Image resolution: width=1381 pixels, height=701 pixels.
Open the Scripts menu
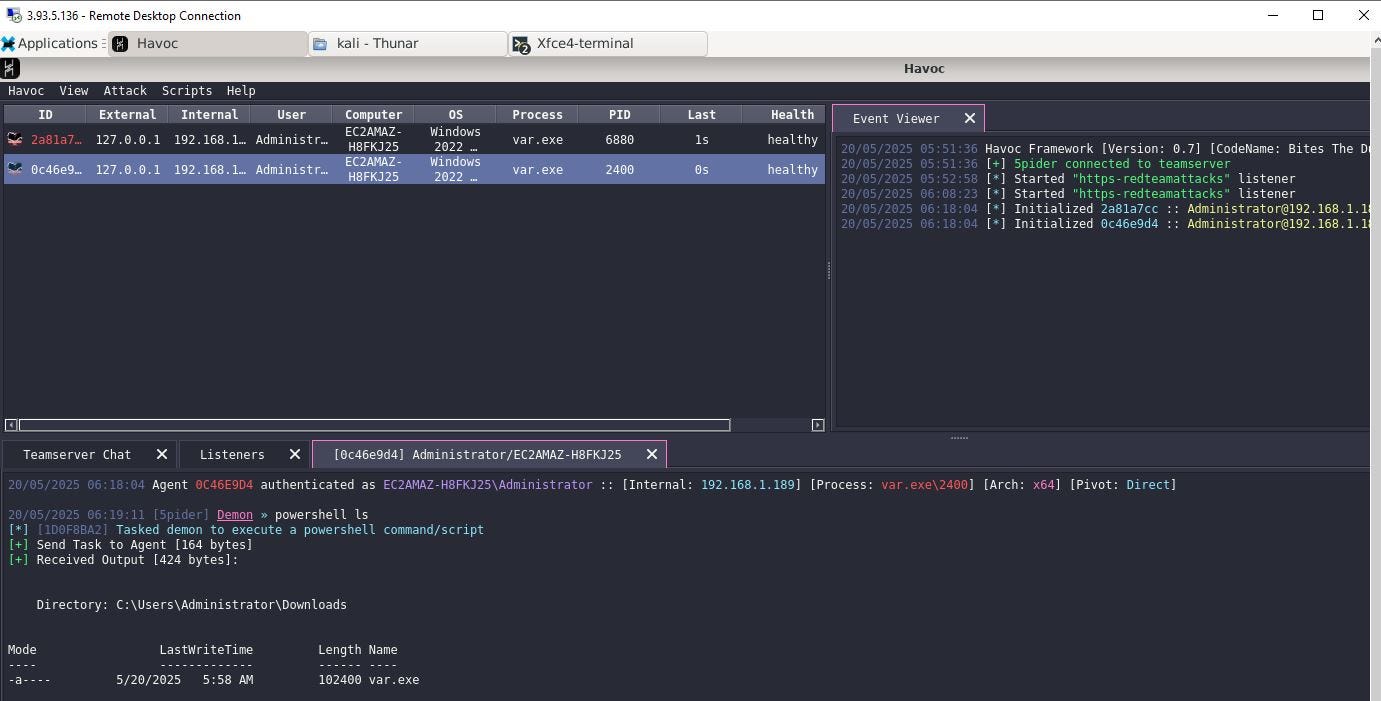[187, 90]
